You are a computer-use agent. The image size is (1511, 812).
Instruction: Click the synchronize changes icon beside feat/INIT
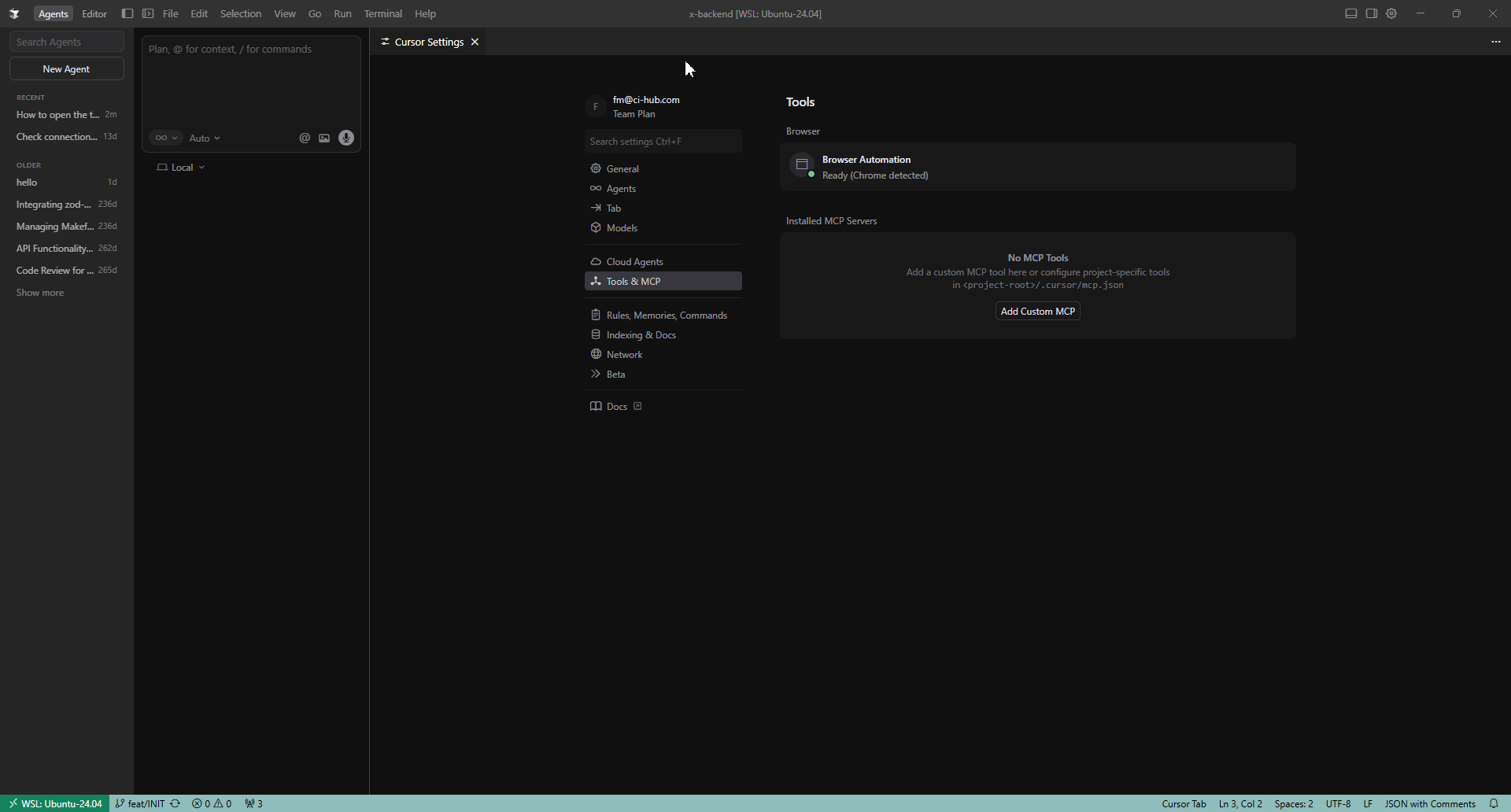pos(175,803)
